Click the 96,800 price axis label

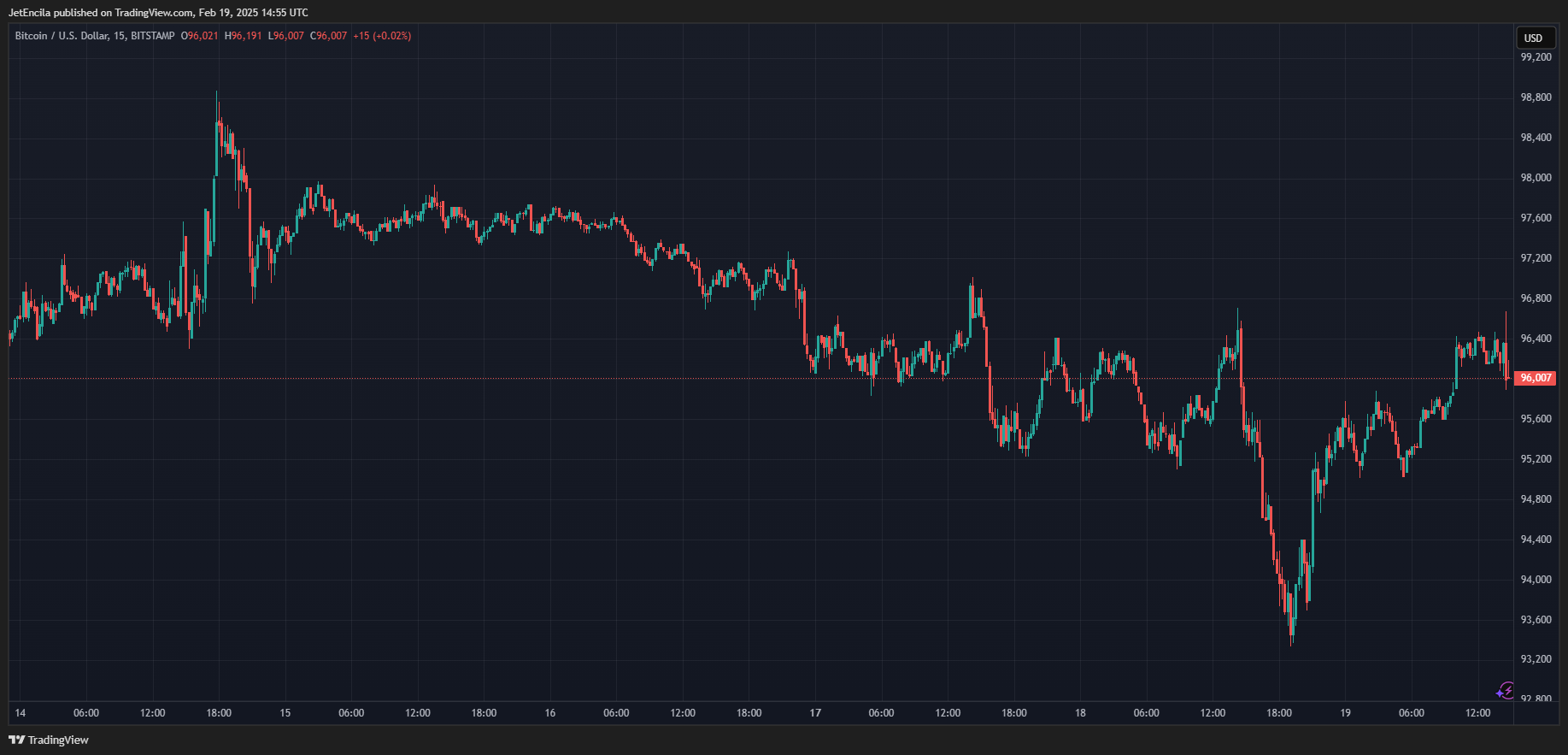pos(1536,298)
